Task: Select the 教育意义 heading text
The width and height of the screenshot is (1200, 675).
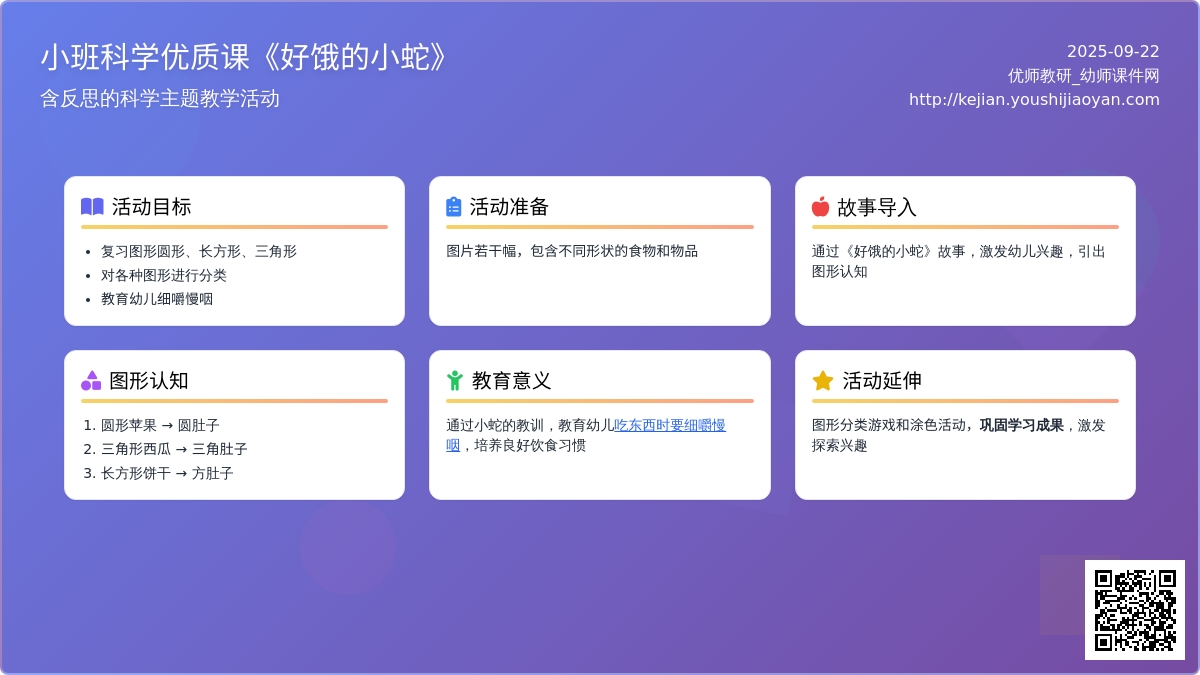Action: 511,381
